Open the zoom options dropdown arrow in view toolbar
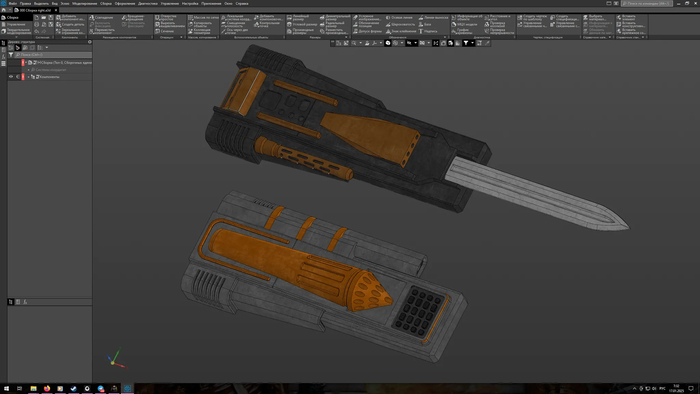This screenshot has width=700, height=394. click(x=360, y=43)
